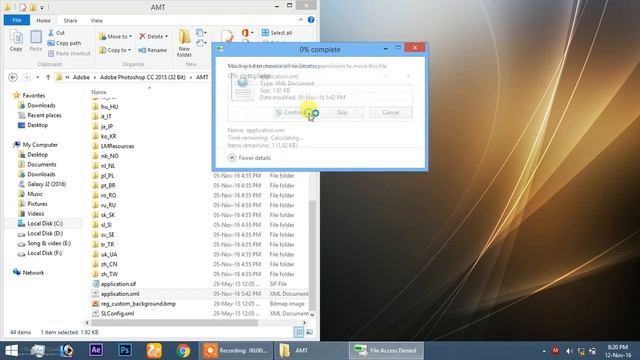Open the Windows Start button
This screenshot has width=640, height=360.
point(11,350)
